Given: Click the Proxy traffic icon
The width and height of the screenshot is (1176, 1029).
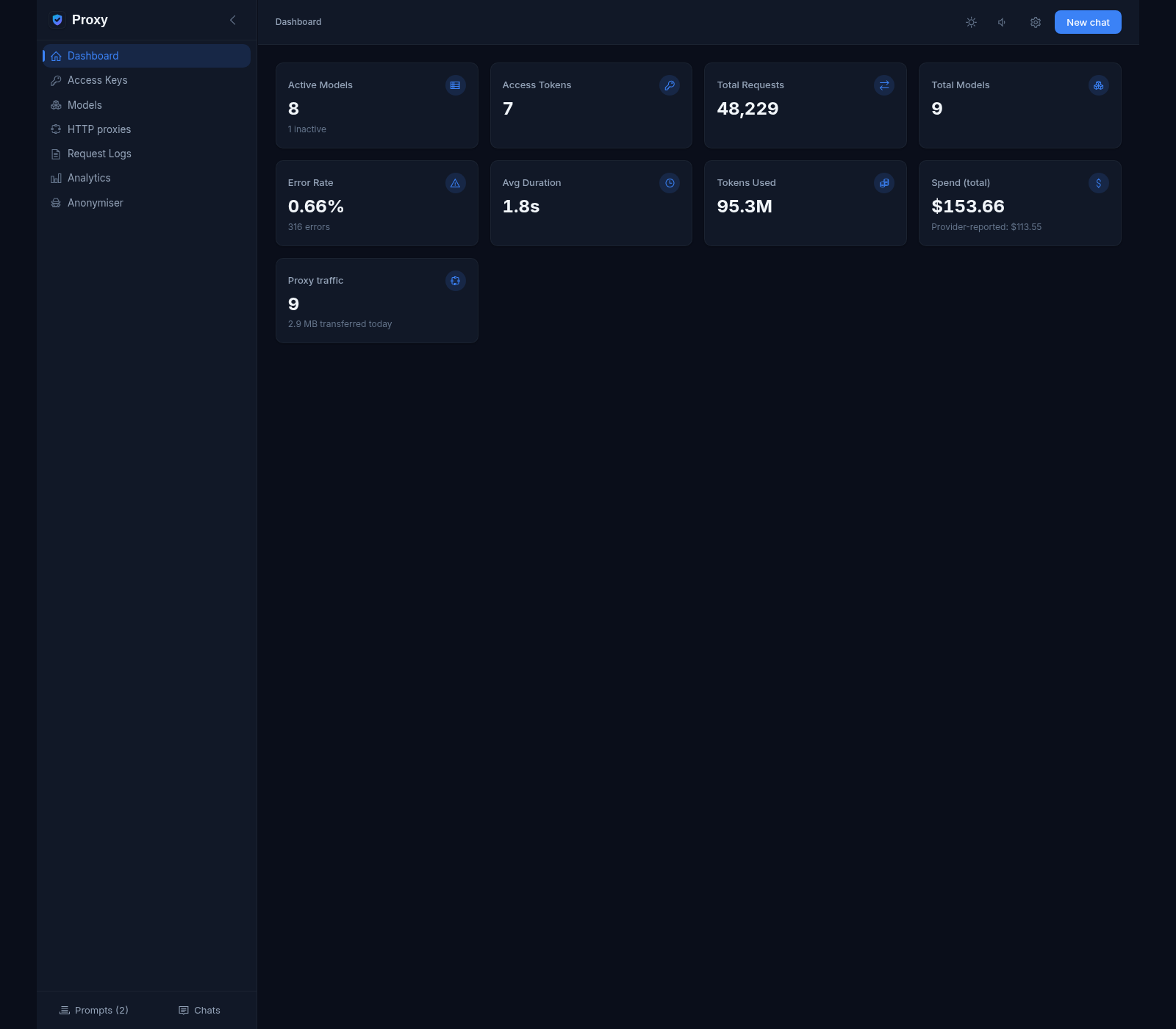Looking at the screenshot, I should pyautogui.click(x=456, y=281).
